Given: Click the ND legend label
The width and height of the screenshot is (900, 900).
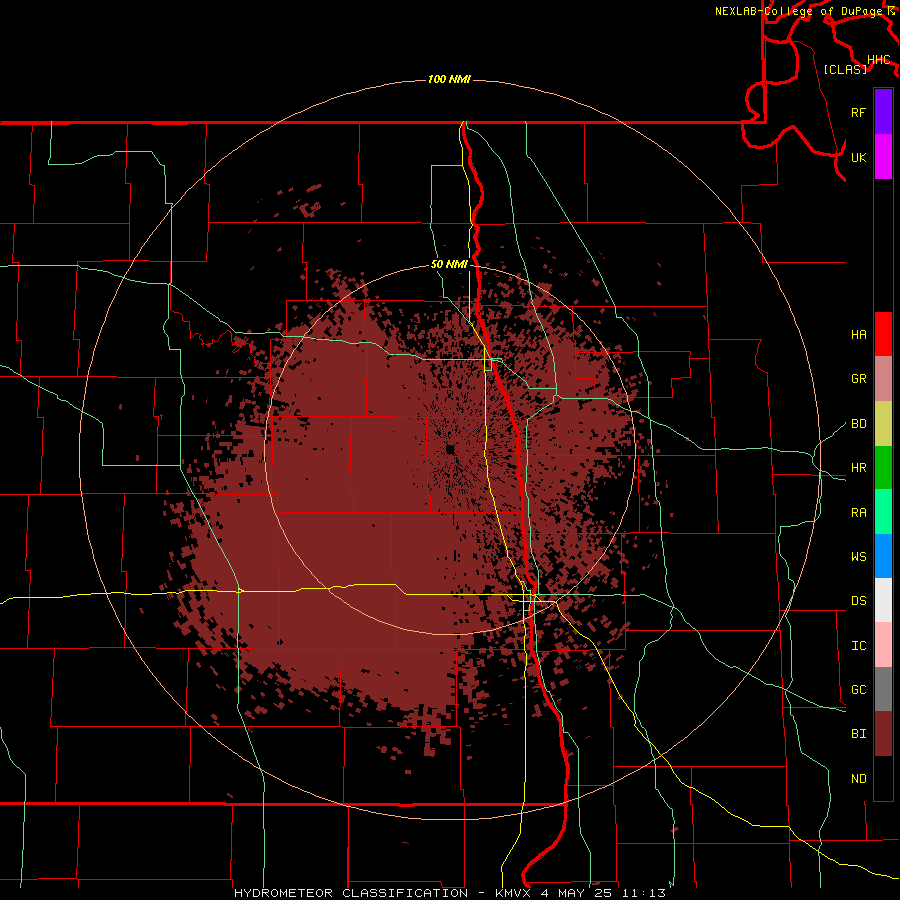Looking at the screenshot, I should [858, 778].
